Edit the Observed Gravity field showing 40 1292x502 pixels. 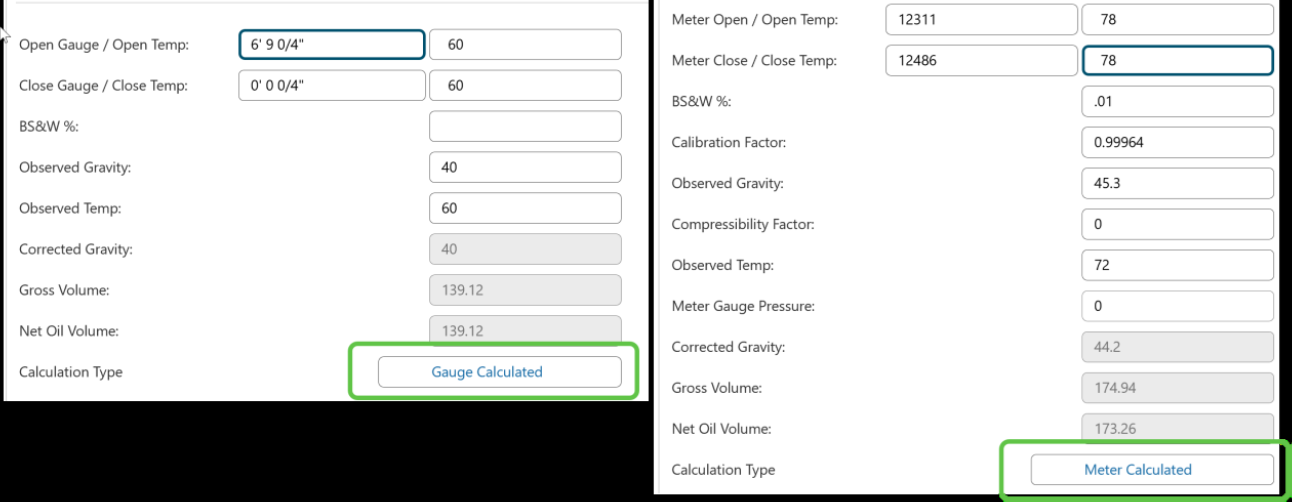(525, 168)
